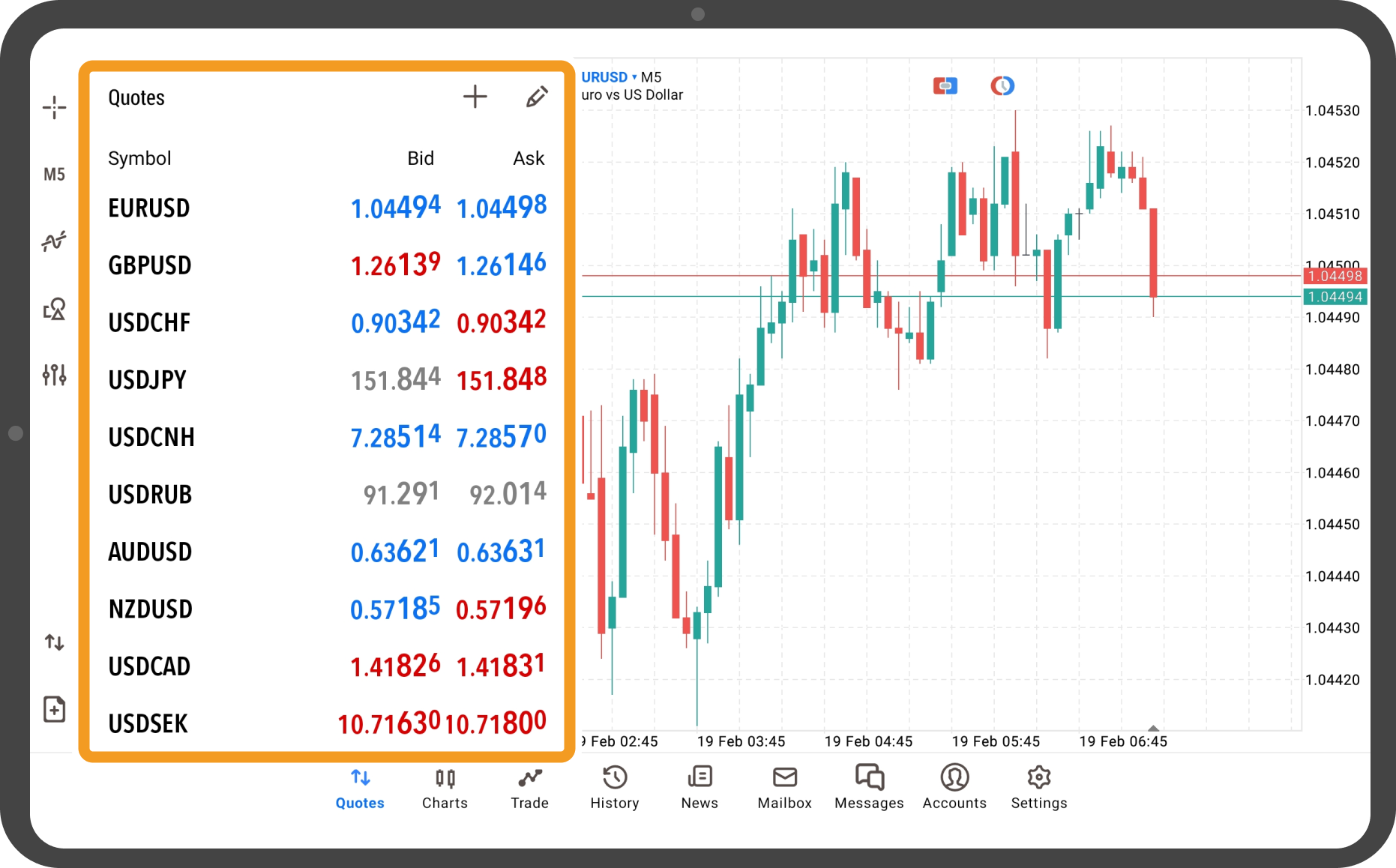Click the sidebar up-down arrows trade icon

coord(54,642)
